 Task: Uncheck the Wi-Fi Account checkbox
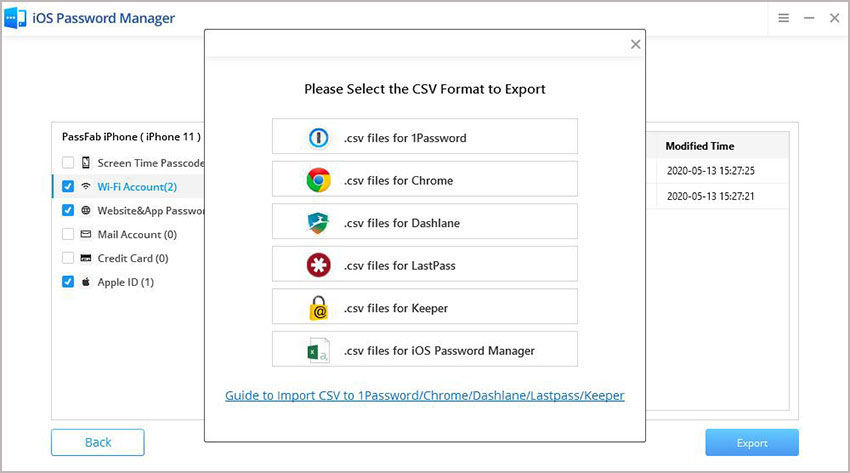point(67,186)
